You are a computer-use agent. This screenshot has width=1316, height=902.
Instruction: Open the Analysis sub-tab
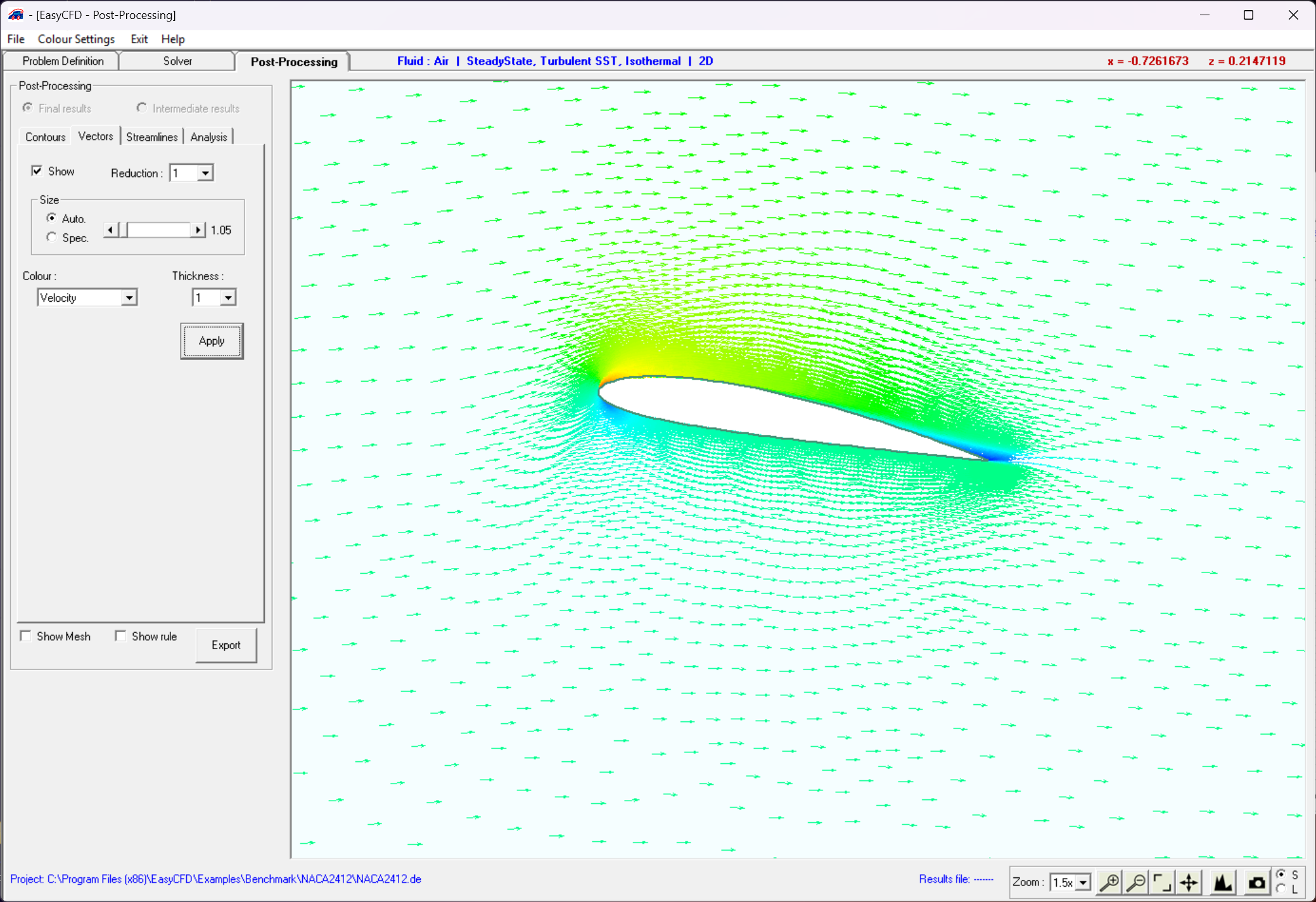click(208, 137)
